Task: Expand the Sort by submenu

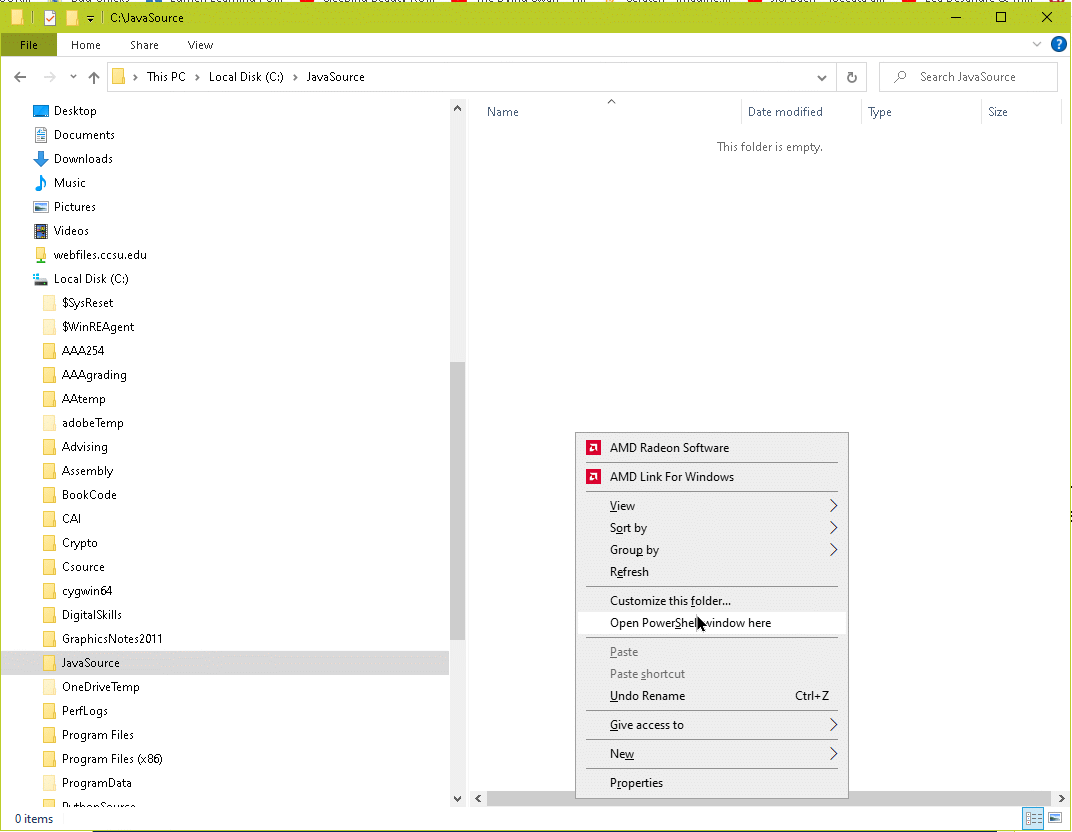Action: pos(712,528)
